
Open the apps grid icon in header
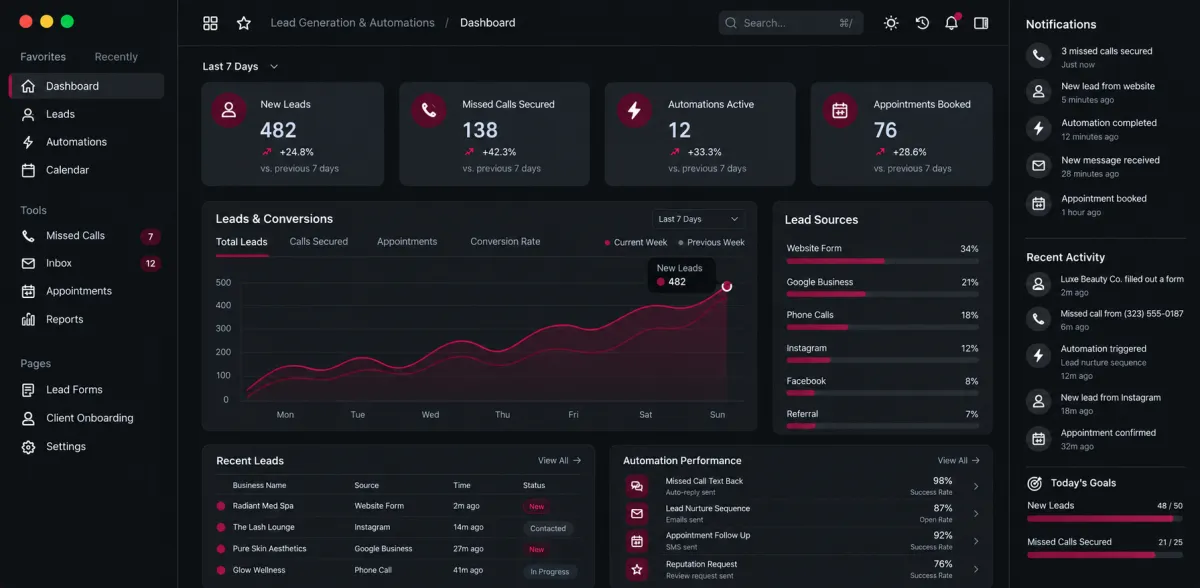coord(210,23)
